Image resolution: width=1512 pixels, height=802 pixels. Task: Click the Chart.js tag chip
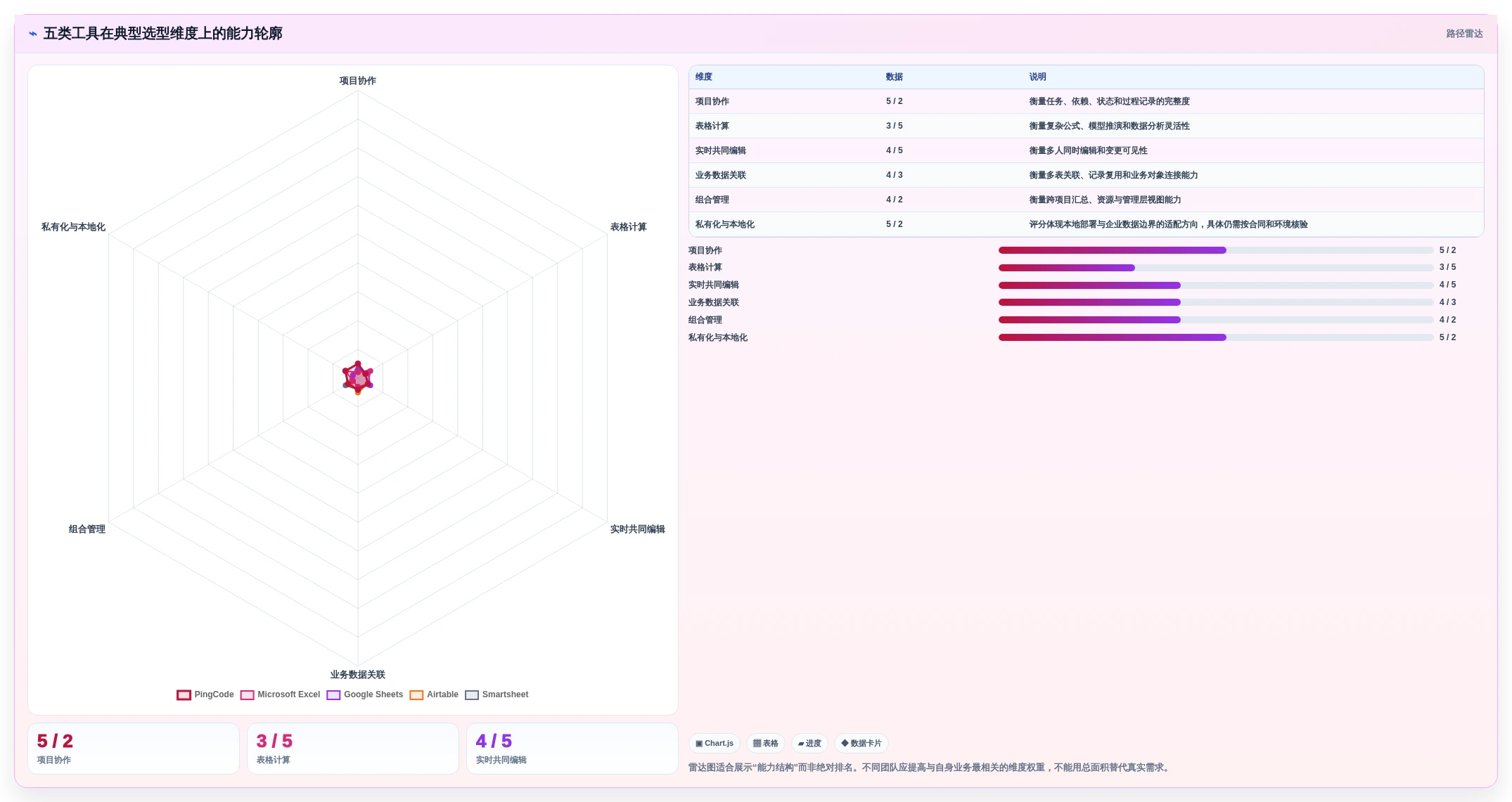715,743
